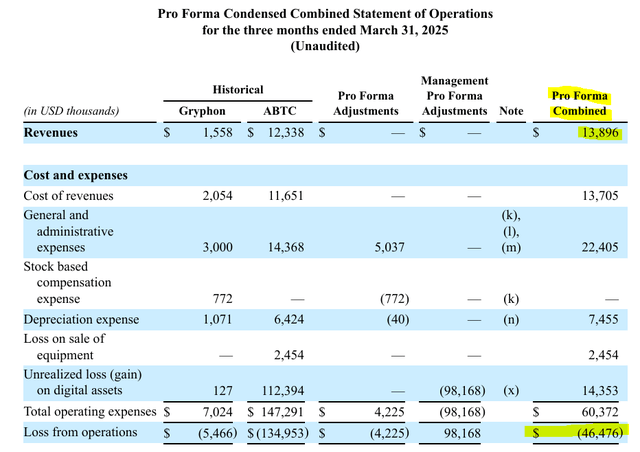Click the 'Cost and expenses' heading
640x452 pixels.
[76, 175]
